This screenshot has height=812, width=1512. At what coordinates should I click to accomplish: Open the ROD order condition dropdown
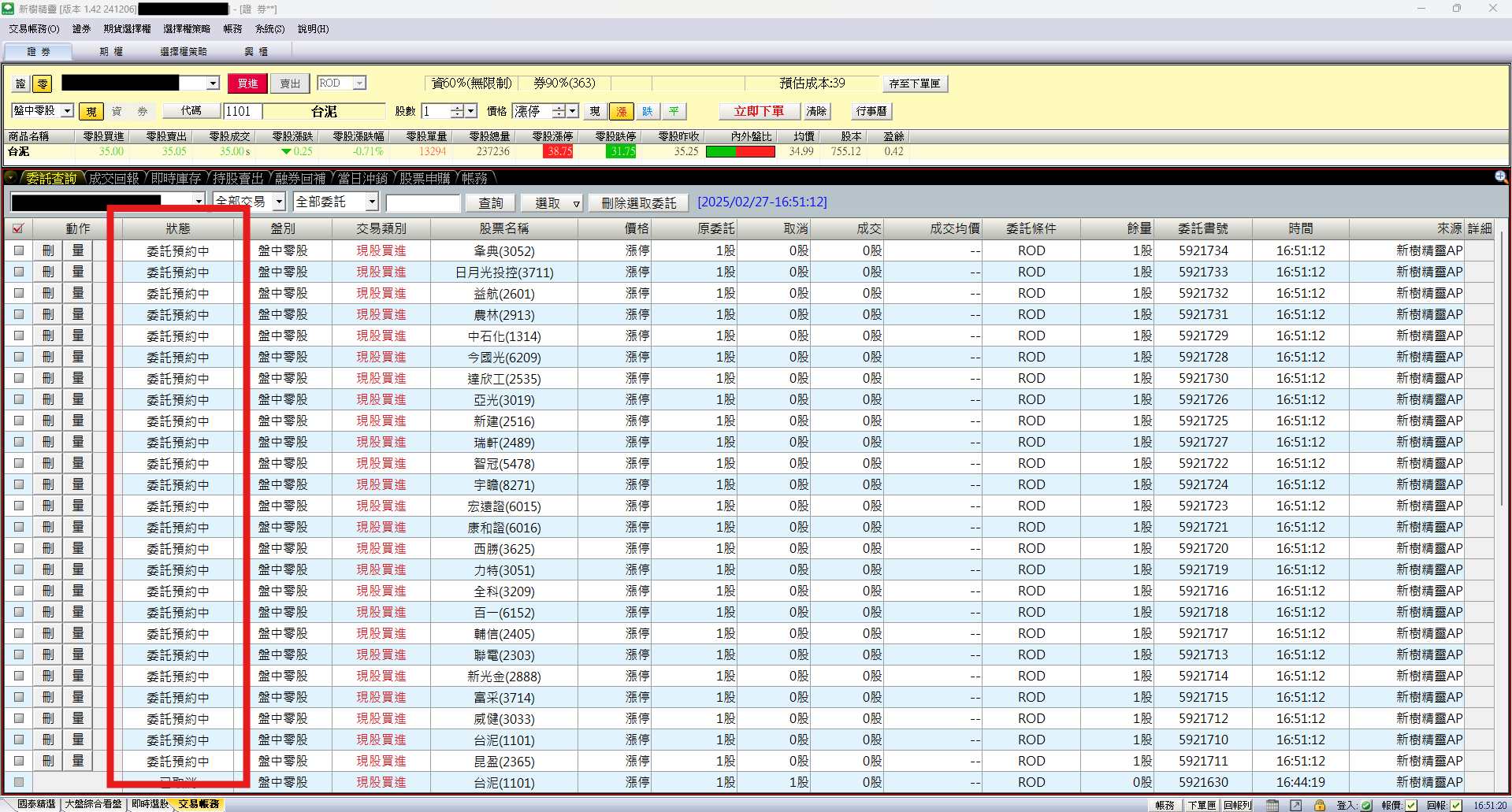click(359, 83)
